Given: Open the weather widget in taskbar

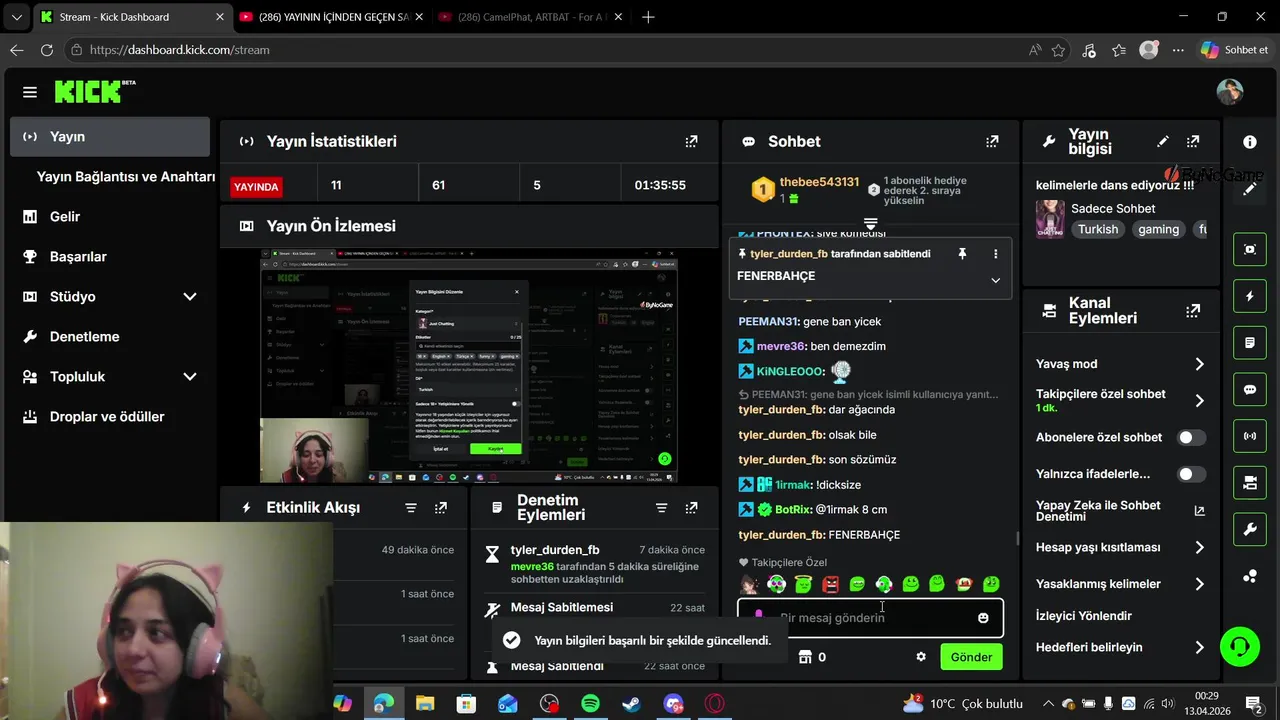Looking at the screenshot, I should [x=962, y=704].
